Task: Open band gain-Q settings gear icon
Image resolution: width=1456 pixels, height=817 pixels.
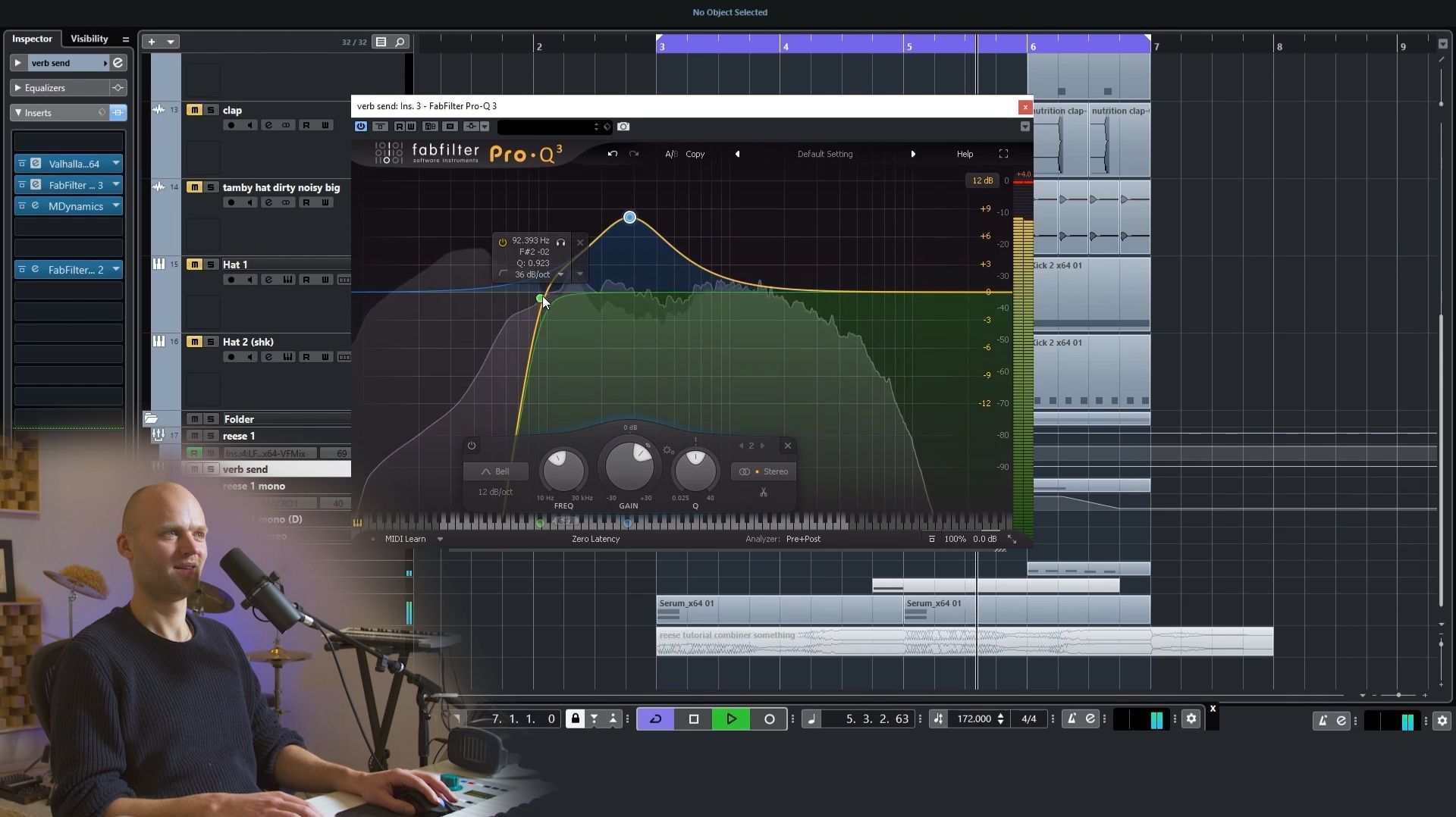Action: click(668, 450)
